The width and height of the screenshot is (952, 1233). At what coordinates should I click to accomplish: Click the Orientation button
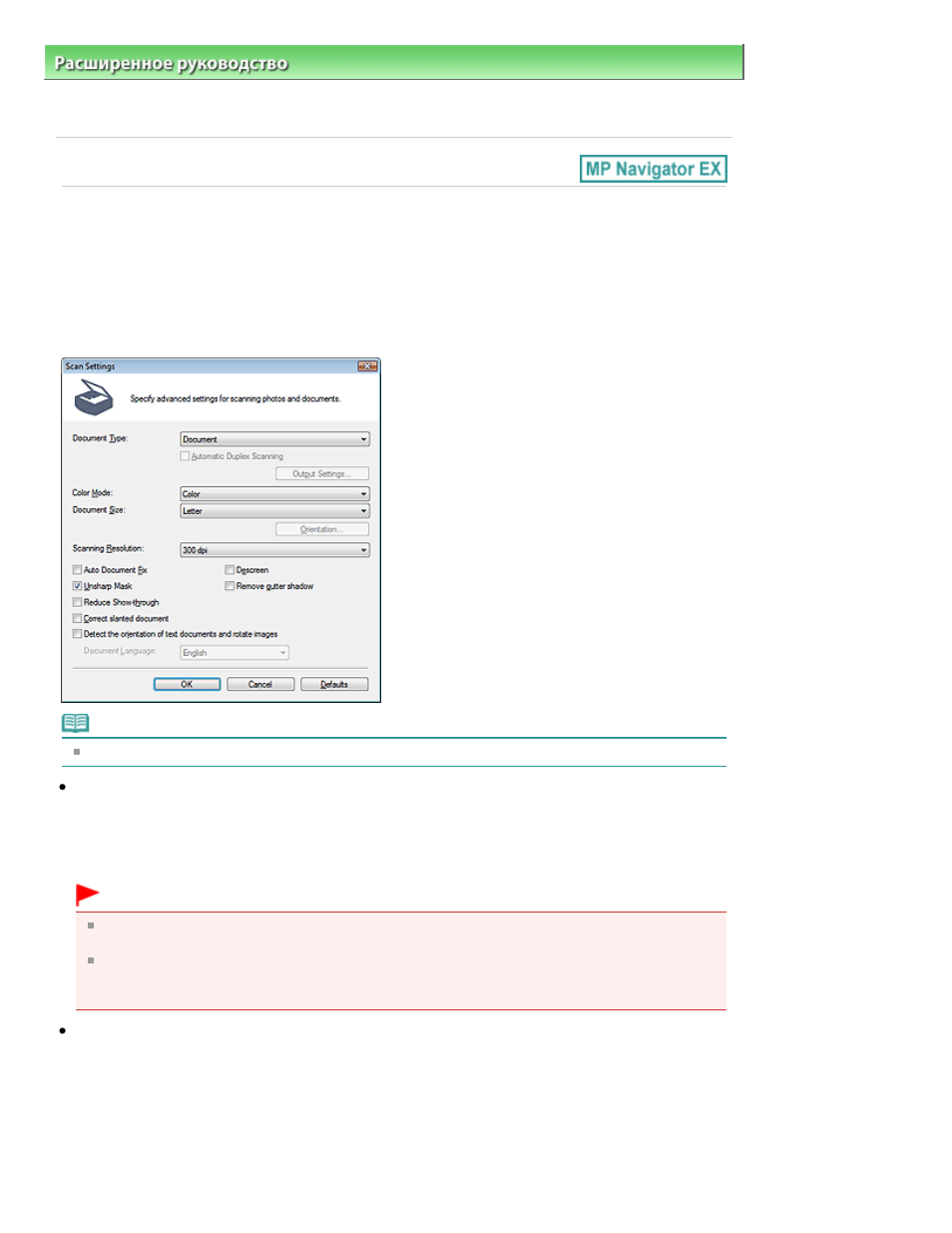[x=322, y=529]
